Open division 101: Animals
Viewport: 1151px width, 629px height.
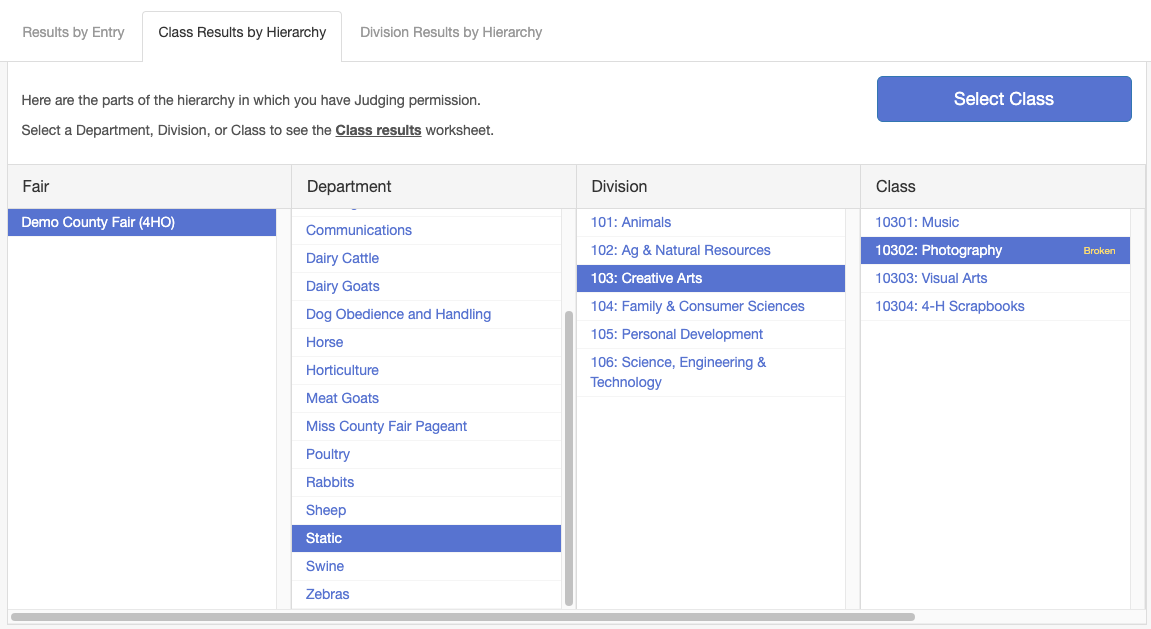pos(630,222)
